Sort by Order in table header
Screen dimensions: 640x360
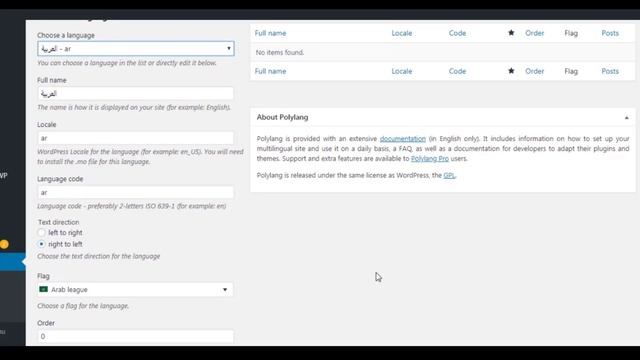pyautogui.click(x=534, y=33)
